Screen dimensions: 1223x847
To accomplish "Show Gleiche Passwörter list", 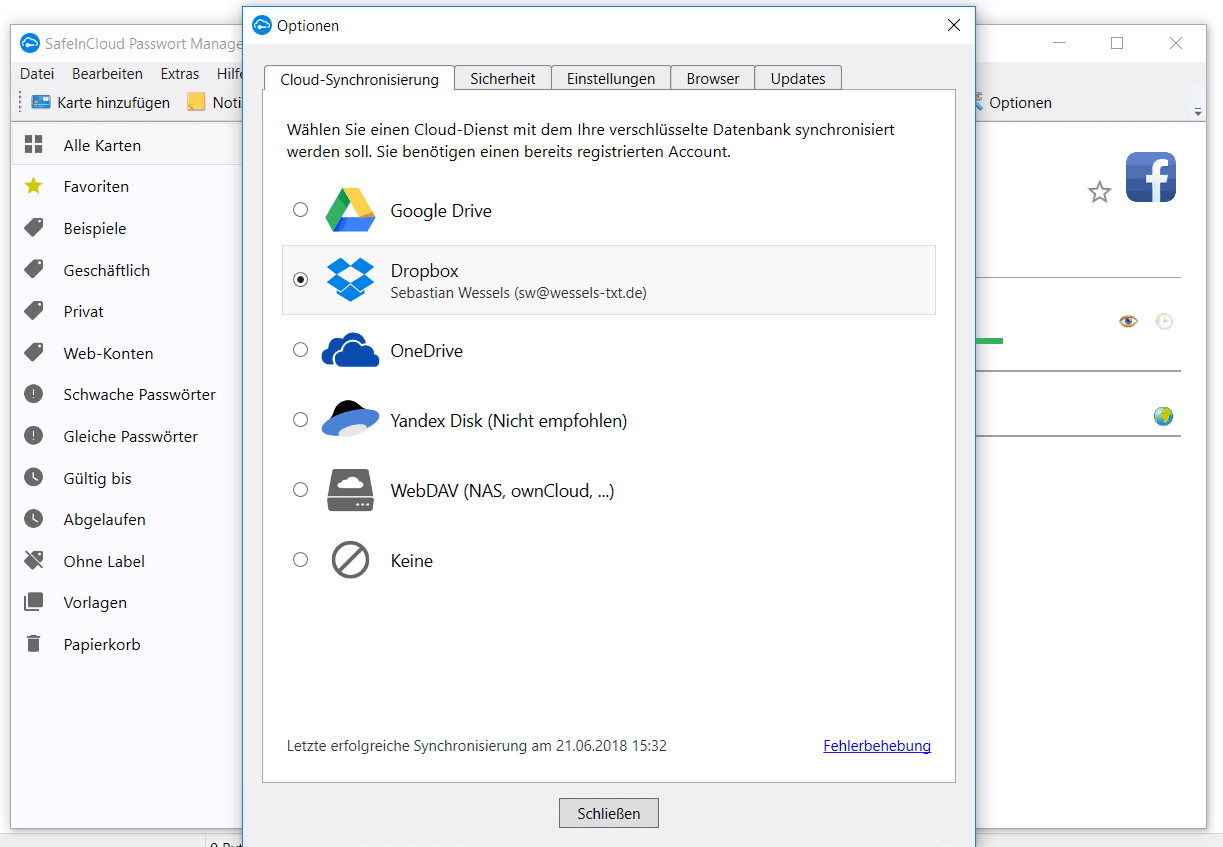I will [x=126, y=436].
